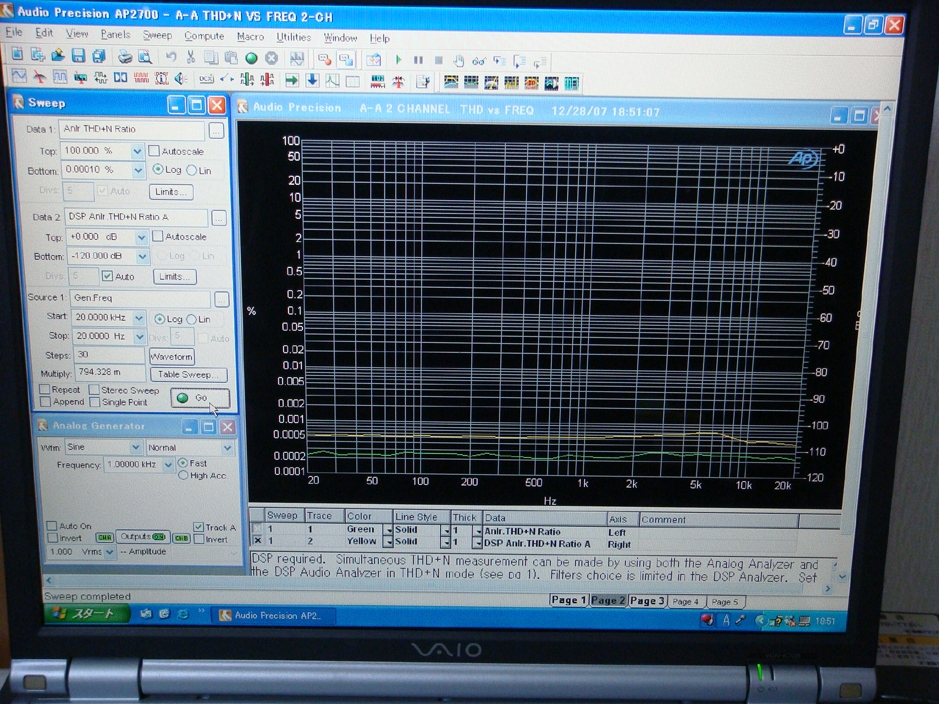Enable the Stereo Sweep checkbox

(x=94, y=390)
